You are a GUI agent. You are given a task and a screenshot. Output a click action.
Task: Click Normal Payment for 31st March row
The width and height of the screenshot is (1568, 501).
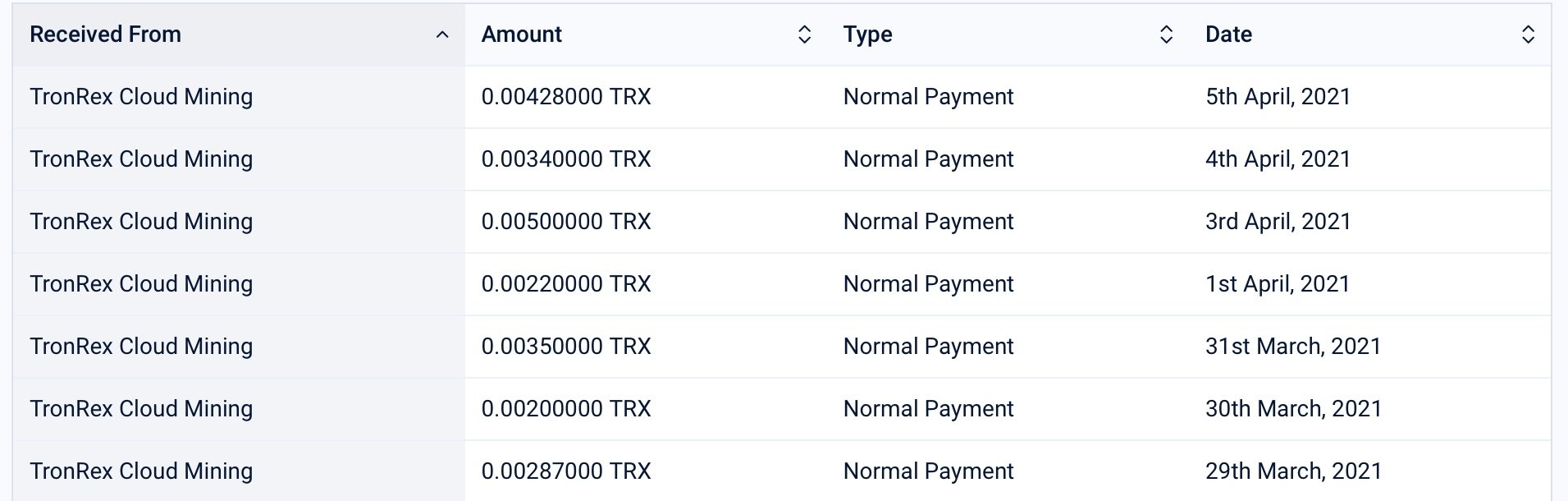click(x=928, y=347)
